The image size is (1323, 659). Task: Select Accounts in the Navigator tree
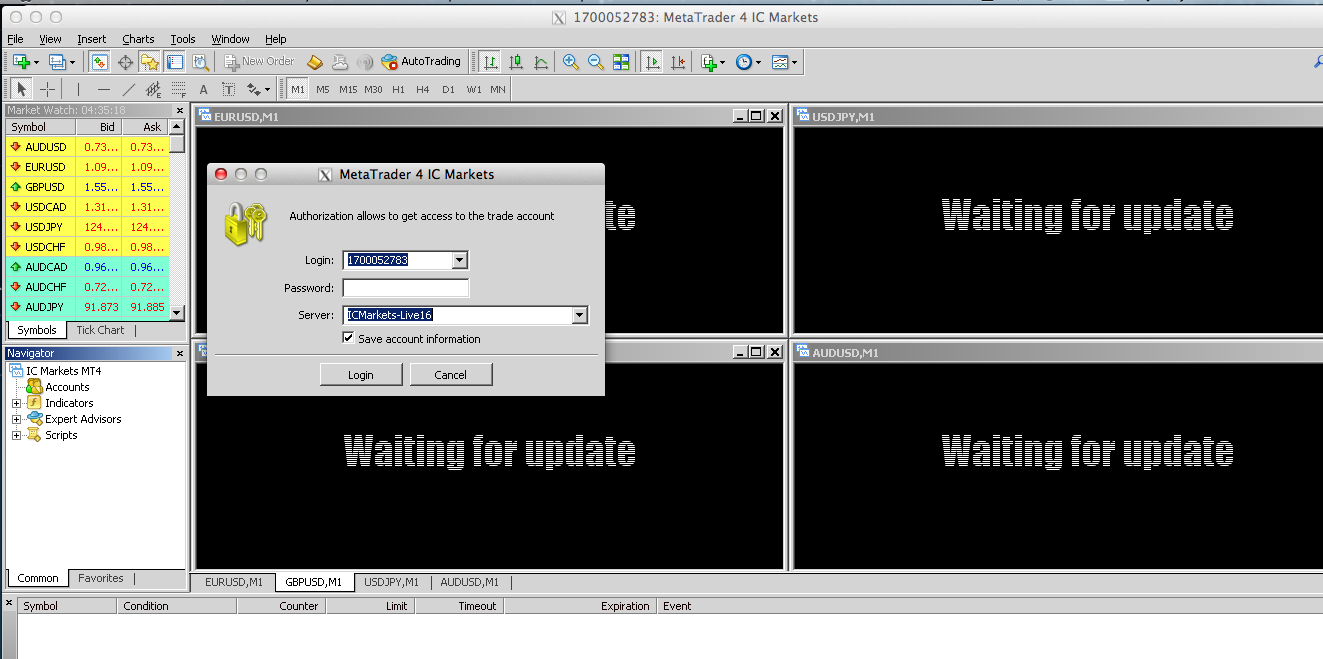click(x=67, y=387)
